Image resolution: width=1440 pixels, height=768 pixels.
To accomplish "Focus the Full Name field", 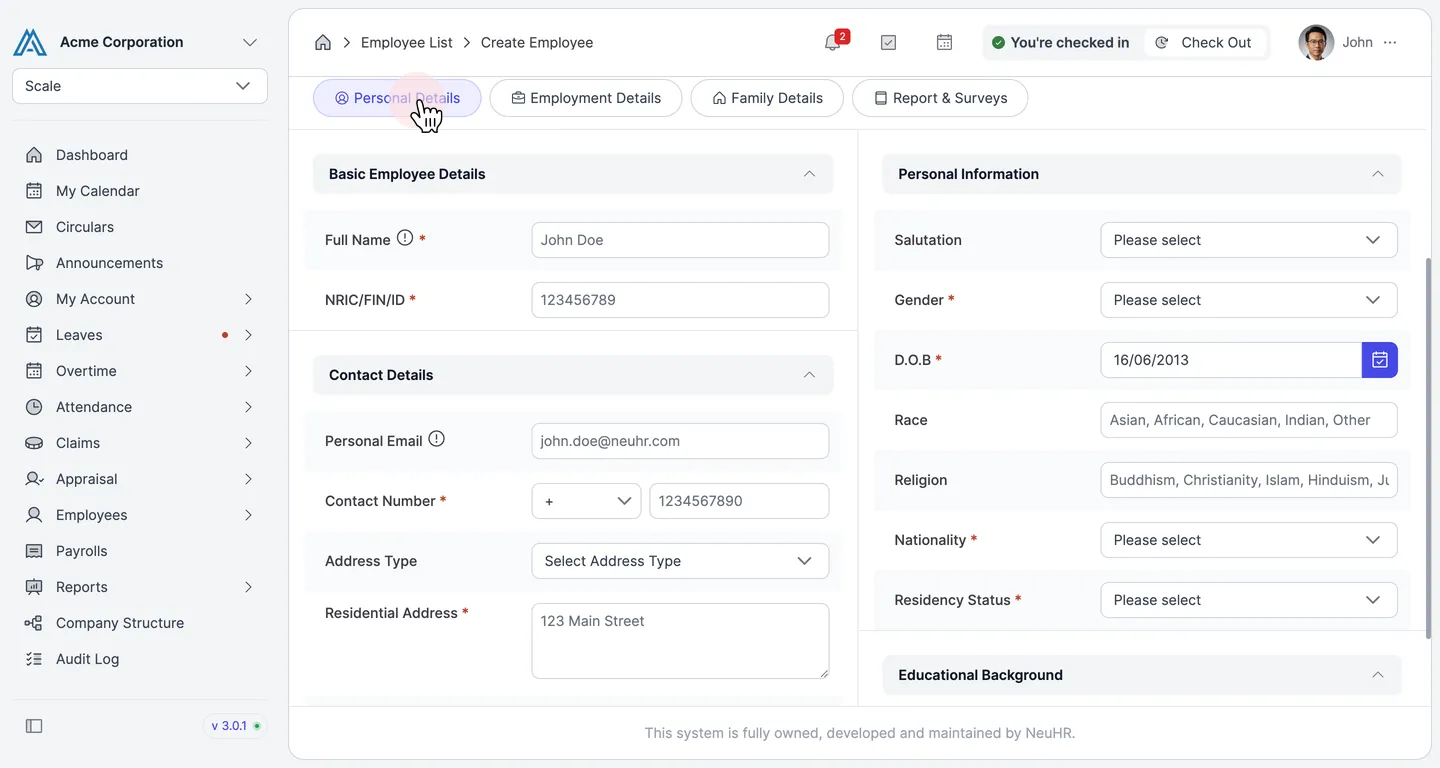I will [x=680, y=240].
